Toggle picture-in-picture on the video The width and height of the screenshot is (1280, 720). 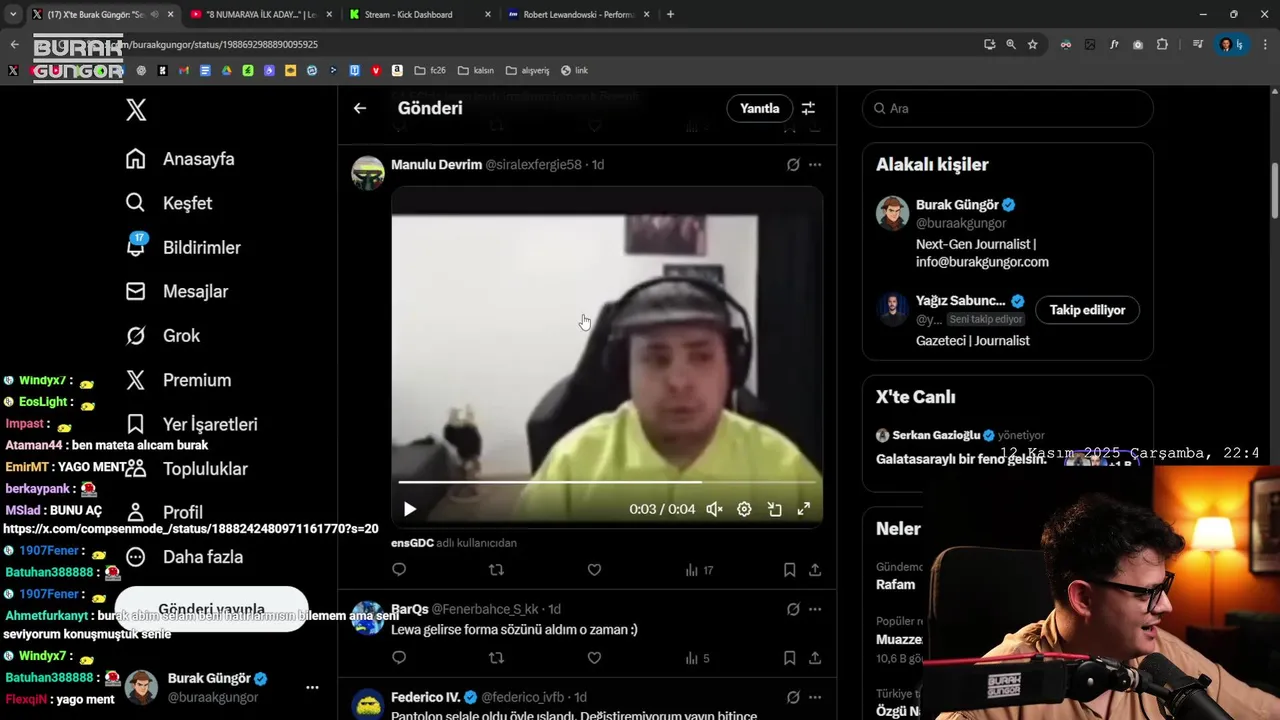tap(774, 509)
